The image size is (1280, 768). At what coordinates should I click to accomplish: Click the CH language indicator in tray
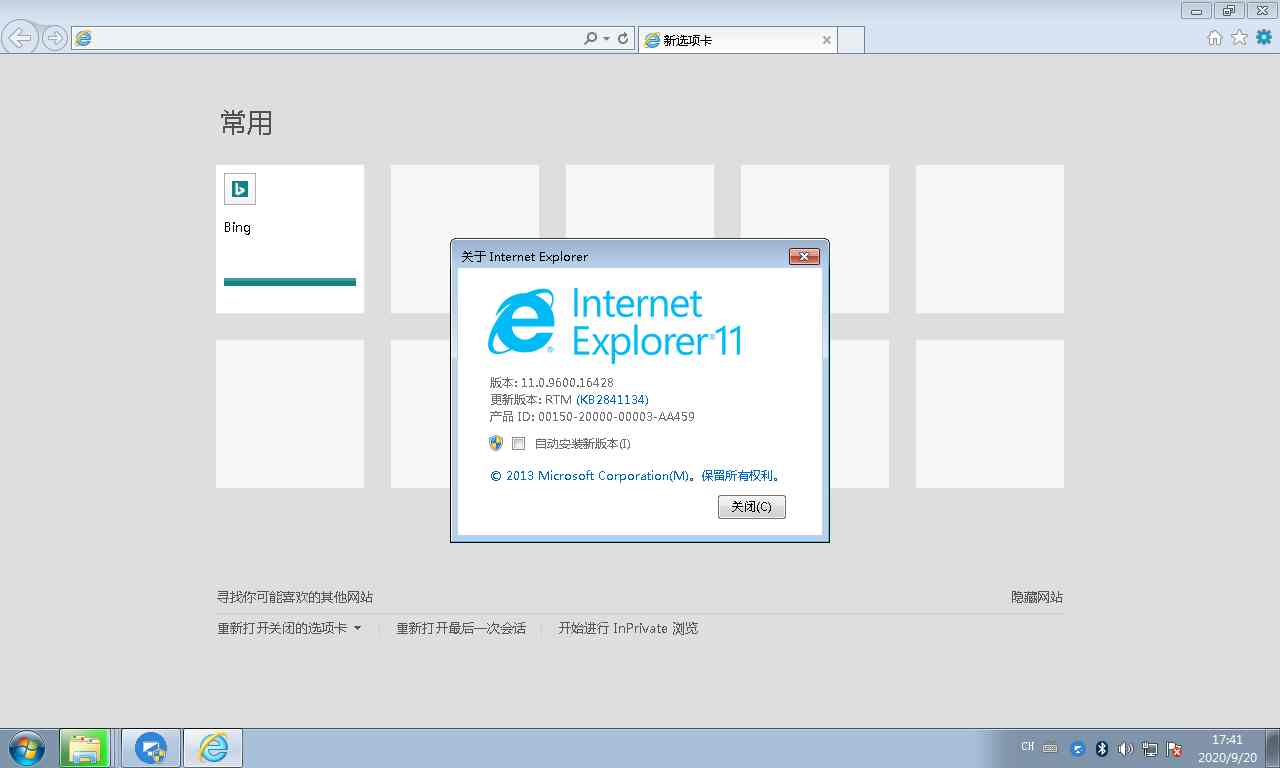[x=1028, y=747]
